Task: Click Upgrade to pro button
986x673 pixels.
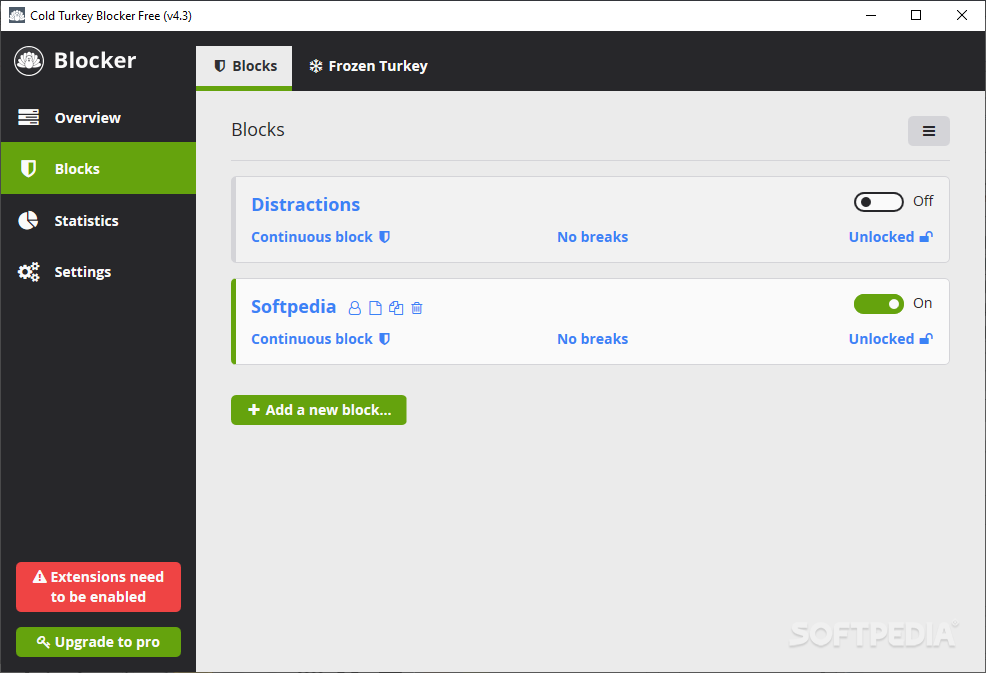Action: pyautogui.click(x=98, y=642)
